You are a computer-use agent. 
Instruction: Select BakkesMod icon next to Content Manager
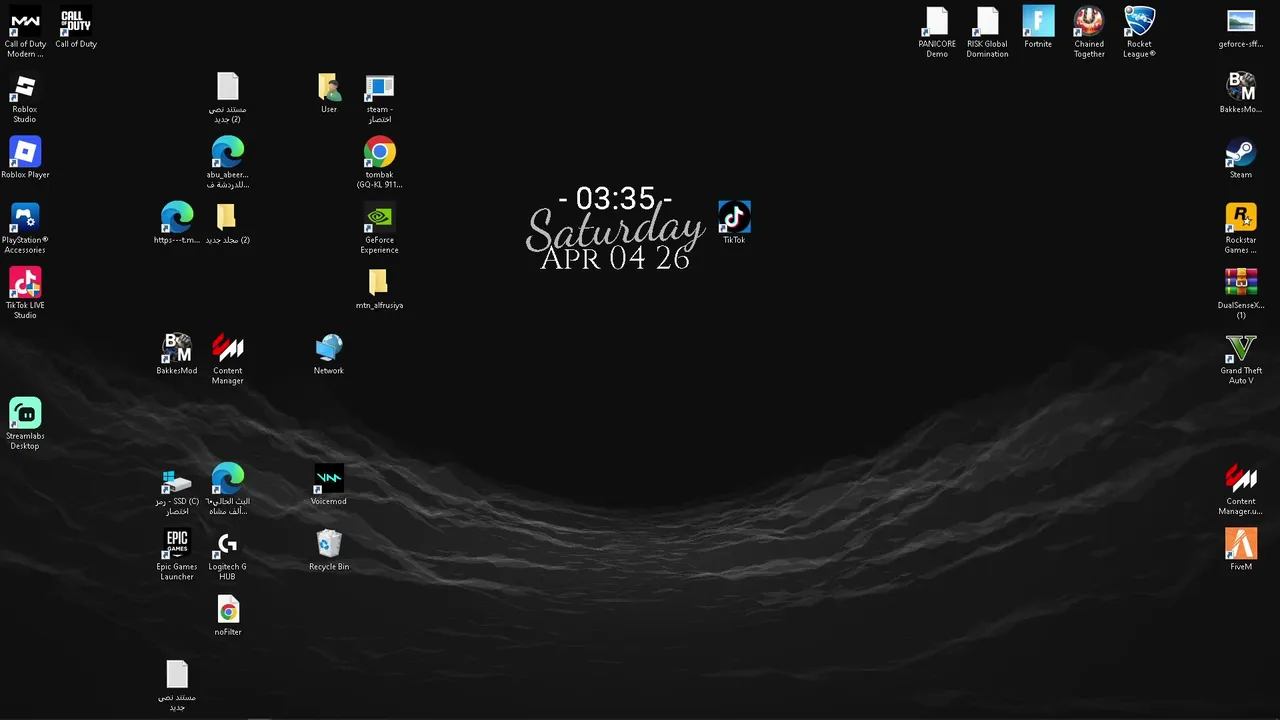click(177, 354)
